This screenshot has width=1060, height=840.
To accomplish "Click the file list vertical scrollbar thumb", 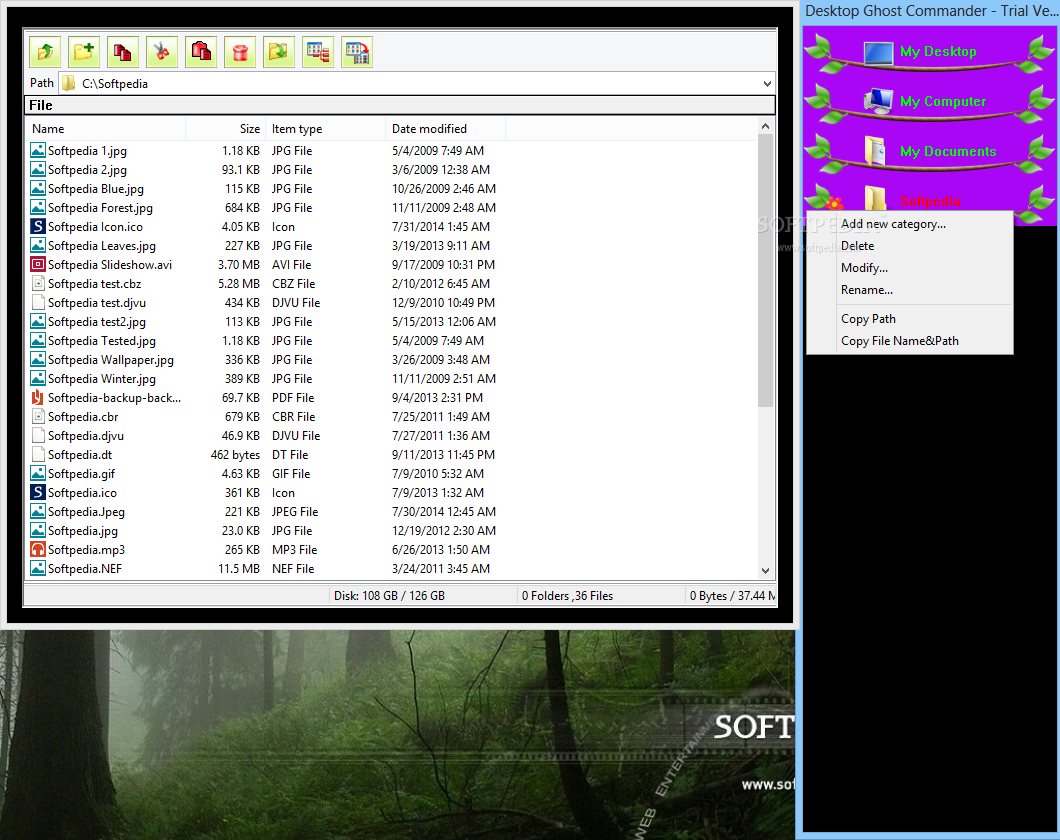I will pos(765,271).
